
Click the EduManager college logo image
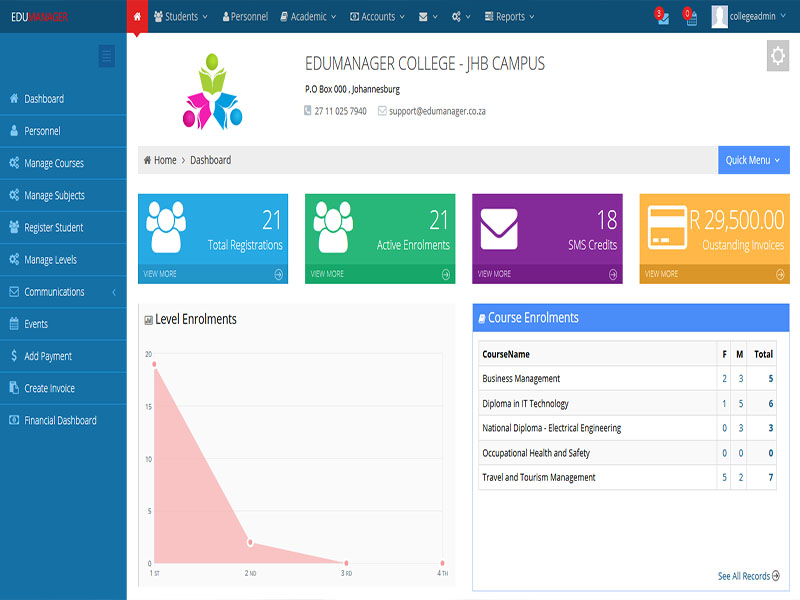tap(212, 92)
